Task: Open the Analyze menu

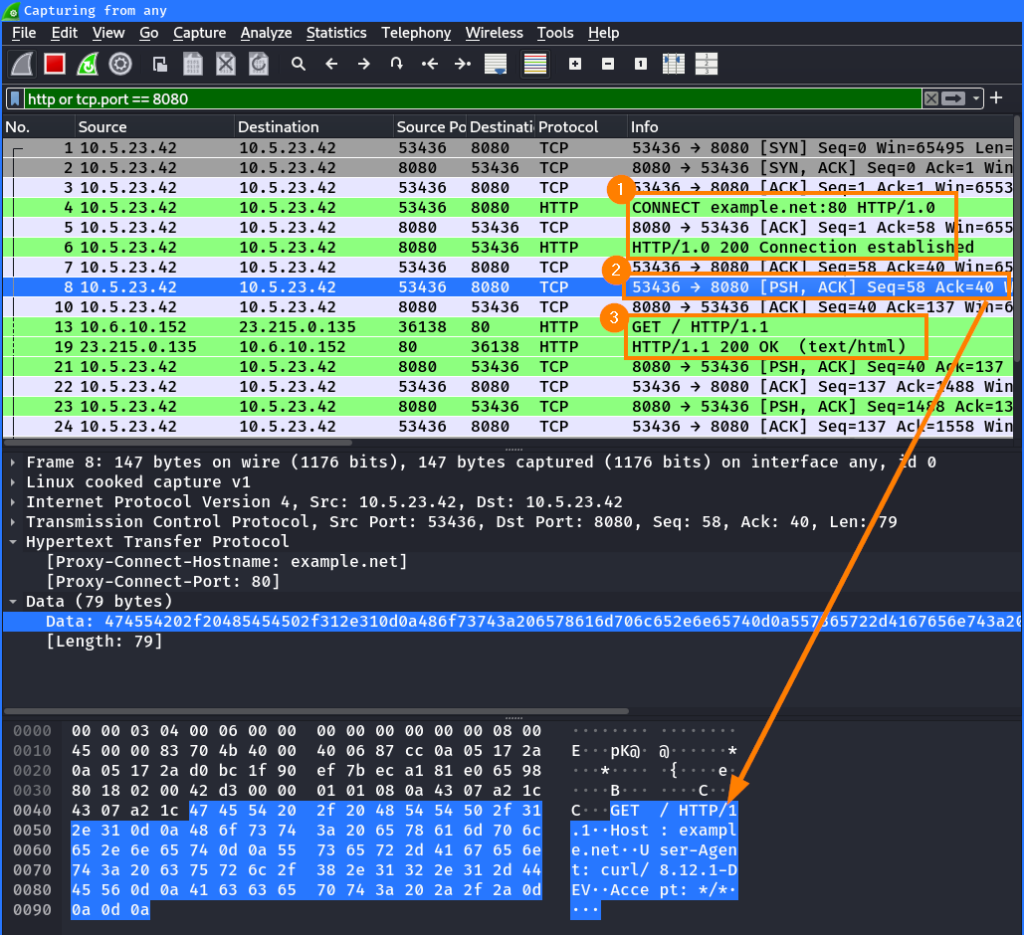Action: click(x=266, y=33)
